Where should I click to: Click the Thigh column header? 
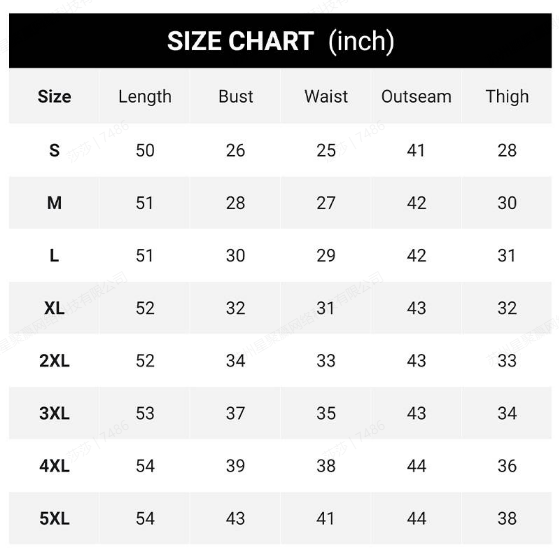(x=507, y=97)
